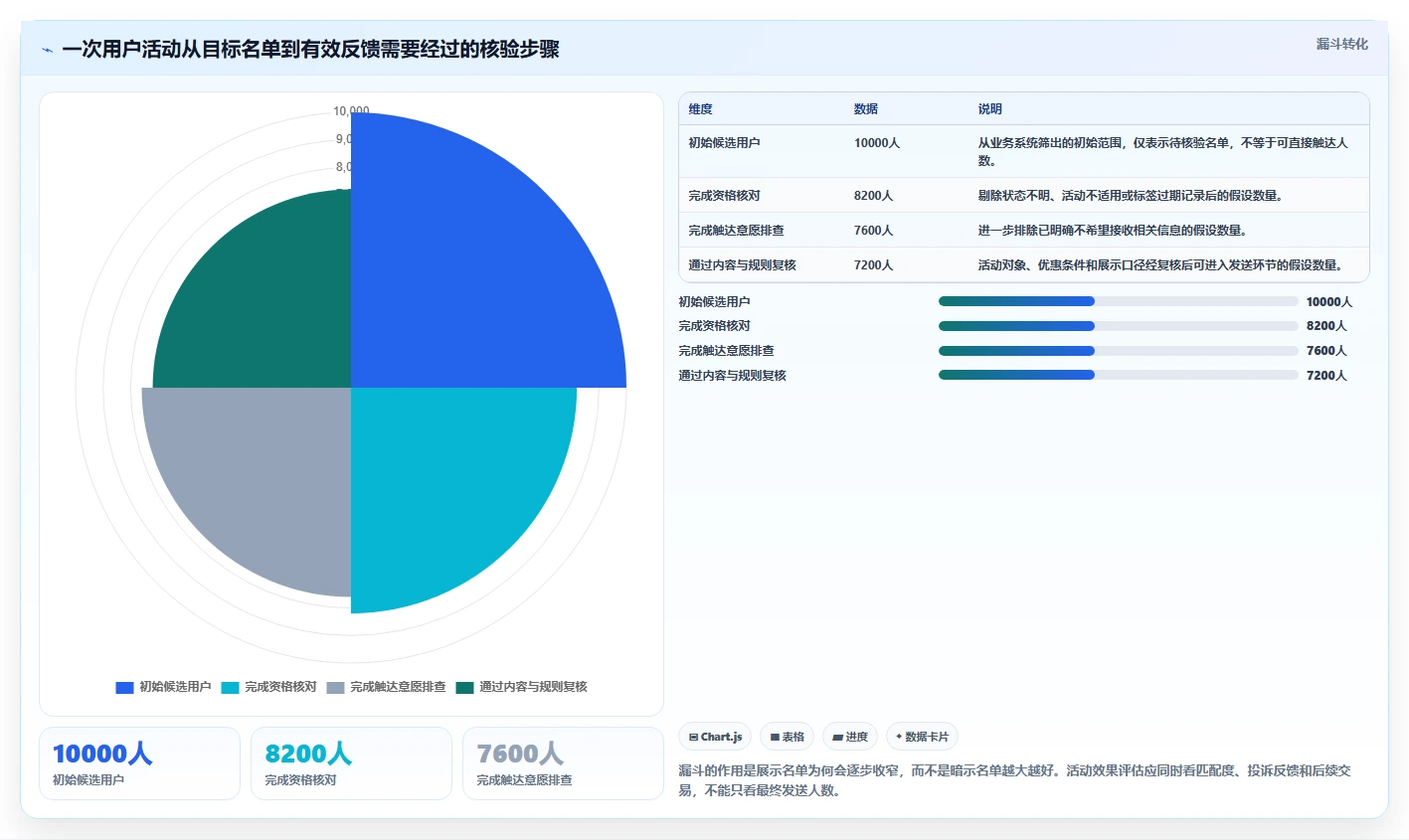Toggle 通过内容与规则复核 legend green swatch
This screenshot has width=1409, height=840.
point(464,687)
